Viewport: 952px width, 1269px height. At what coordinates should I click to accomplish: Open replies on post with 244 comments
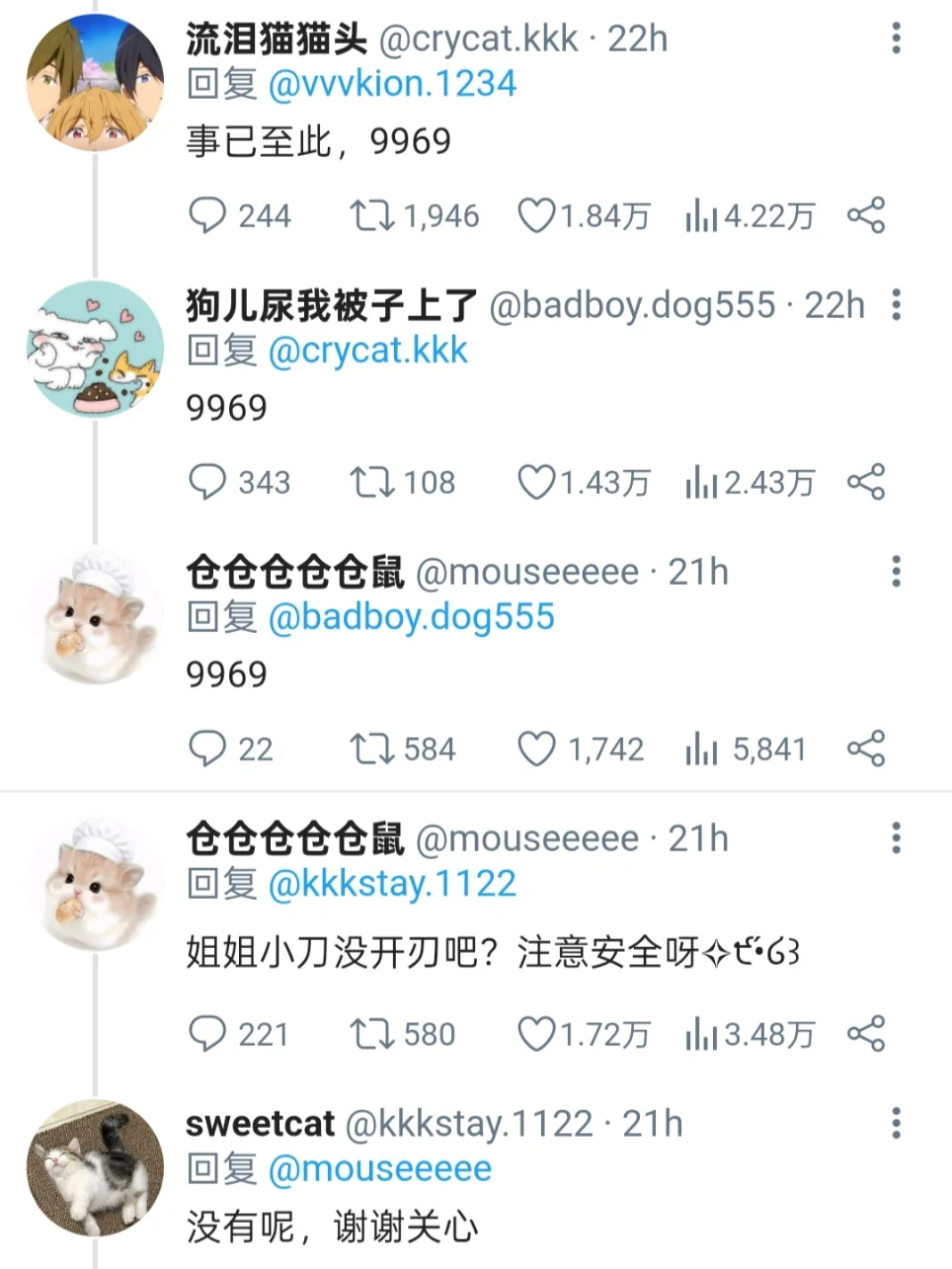click(x=207, y=215)
